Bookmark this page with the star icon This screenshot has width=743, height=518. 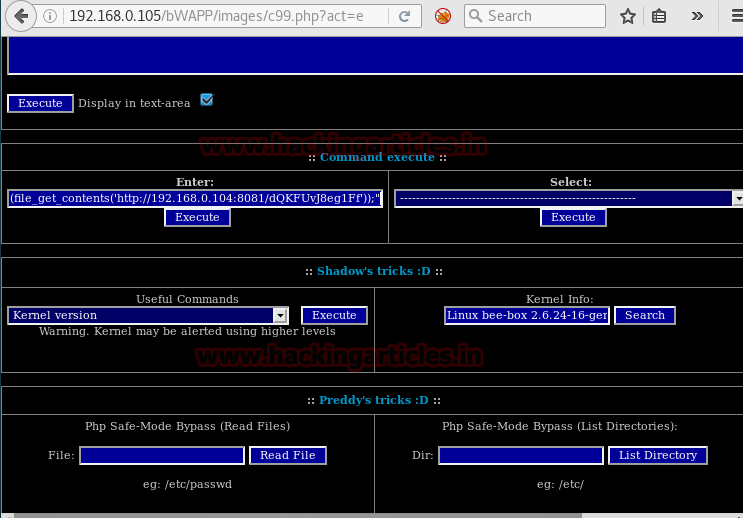click(x=628, y=16)
